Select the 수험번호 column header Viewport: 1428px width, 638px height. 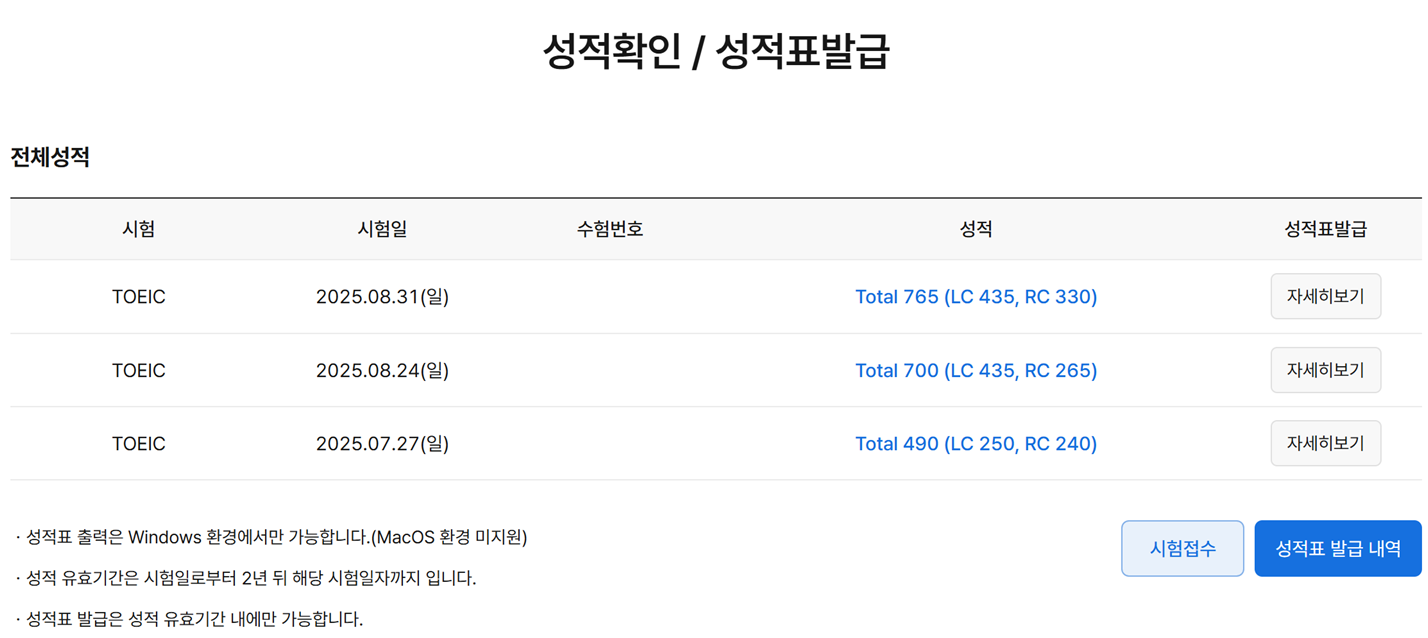(610, 229)
